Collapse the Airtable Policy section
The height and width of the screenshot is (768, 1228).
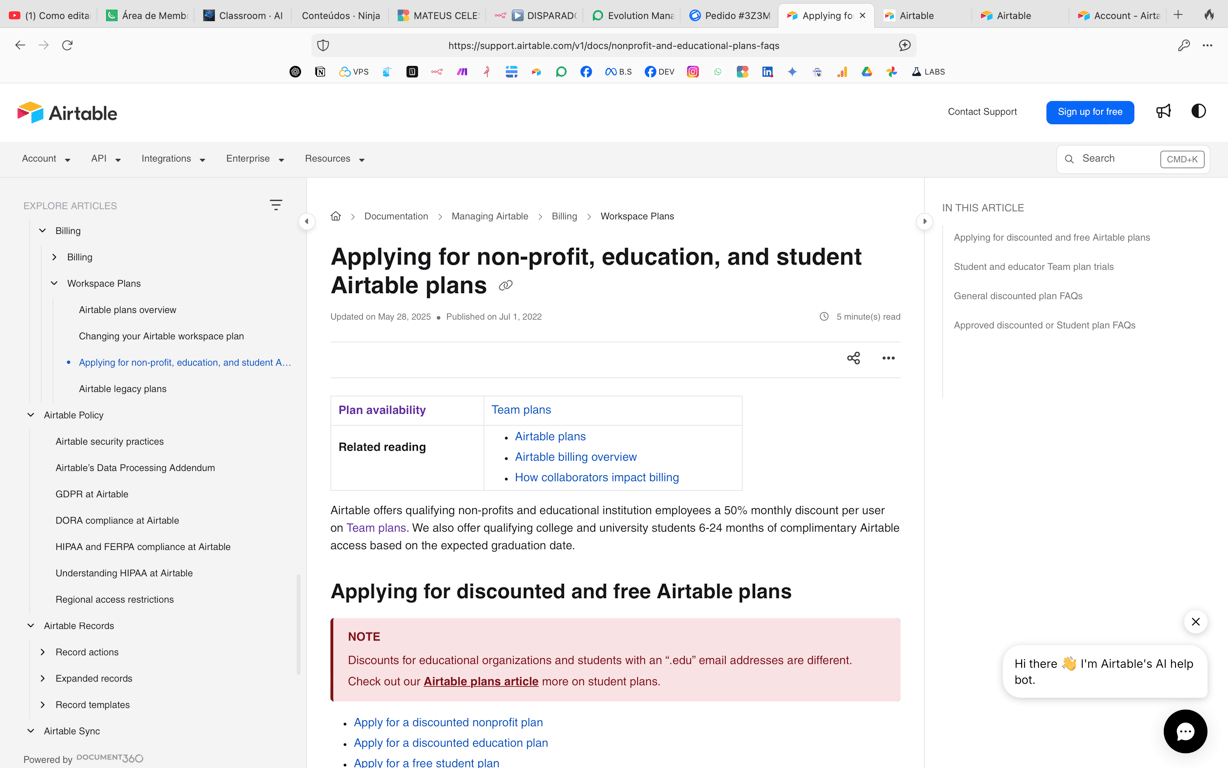31,415
